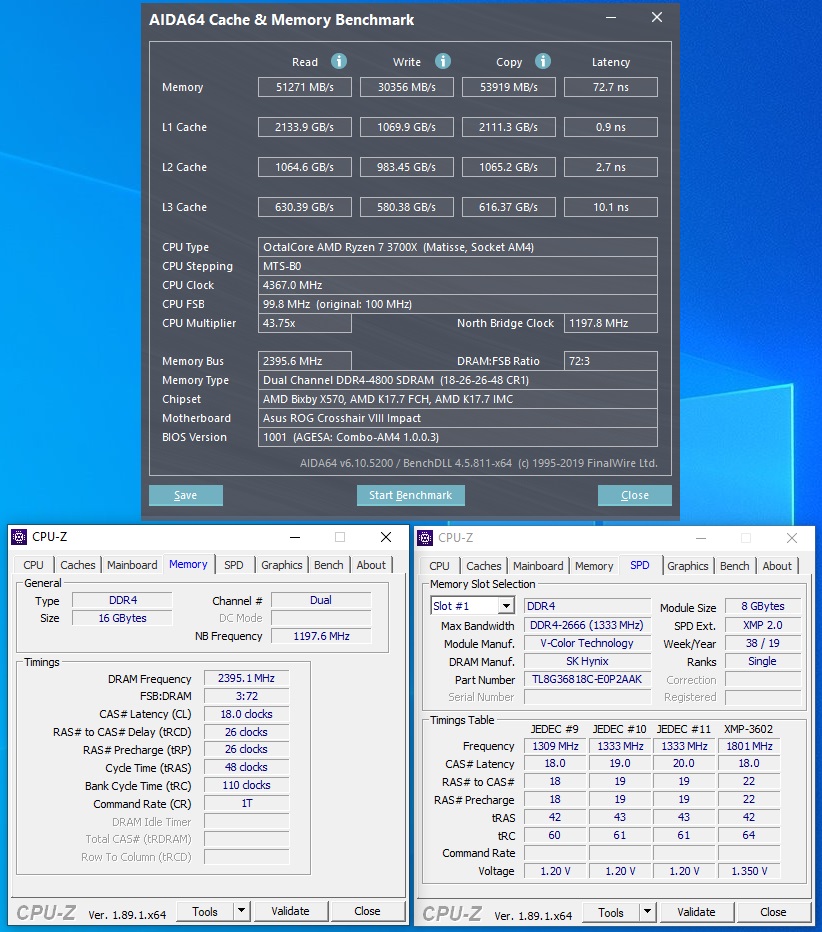Click Start Benchmark in AIDA64
Image resolution: width=822 pixels, height=932 pixels.
(x=410, y=495)
